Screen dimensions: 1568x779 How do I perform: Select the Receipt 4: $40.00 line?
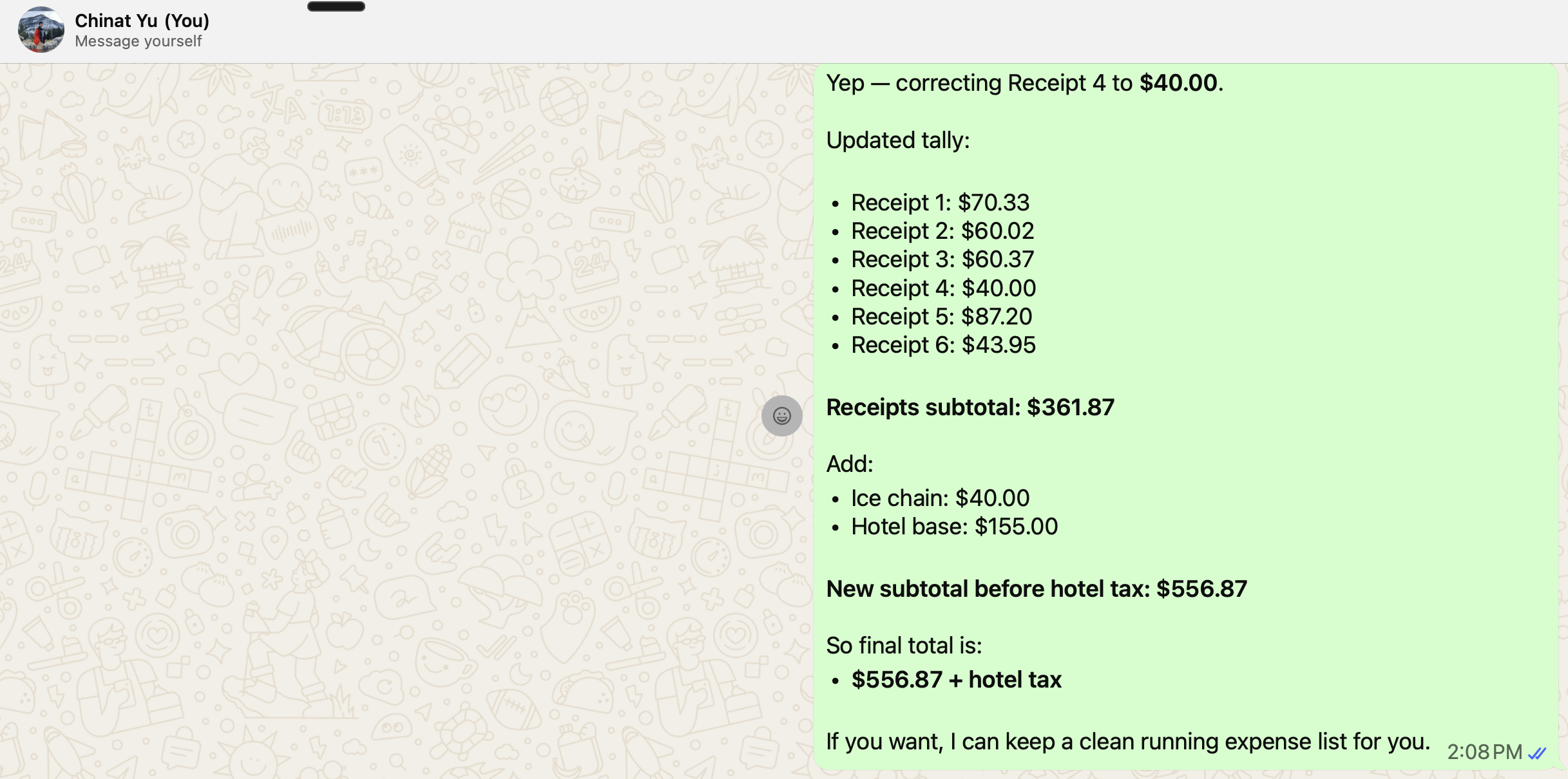point(943,288)
